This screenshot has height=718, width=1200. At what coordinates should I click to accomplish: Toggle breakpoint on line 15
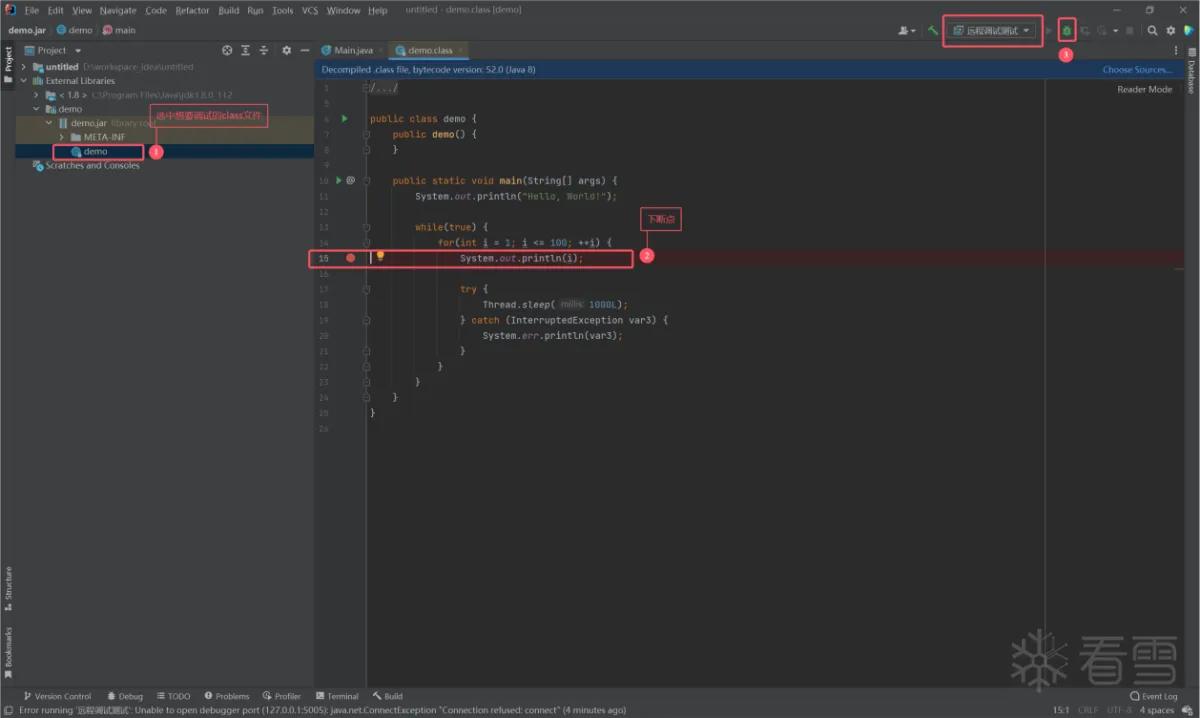350,258
